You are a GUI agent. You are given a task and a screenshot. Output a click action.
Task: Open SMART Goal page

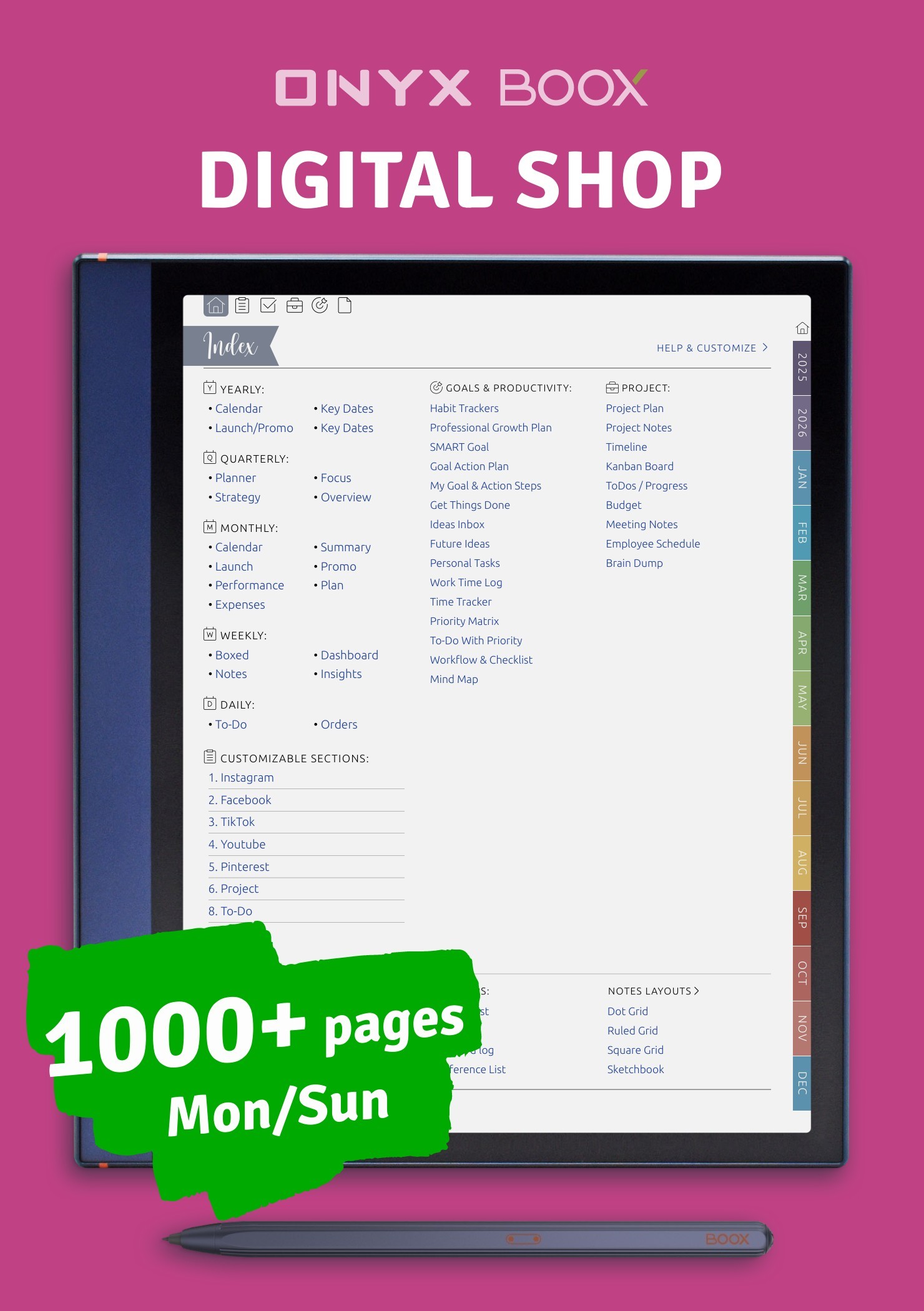coord(460,447)
